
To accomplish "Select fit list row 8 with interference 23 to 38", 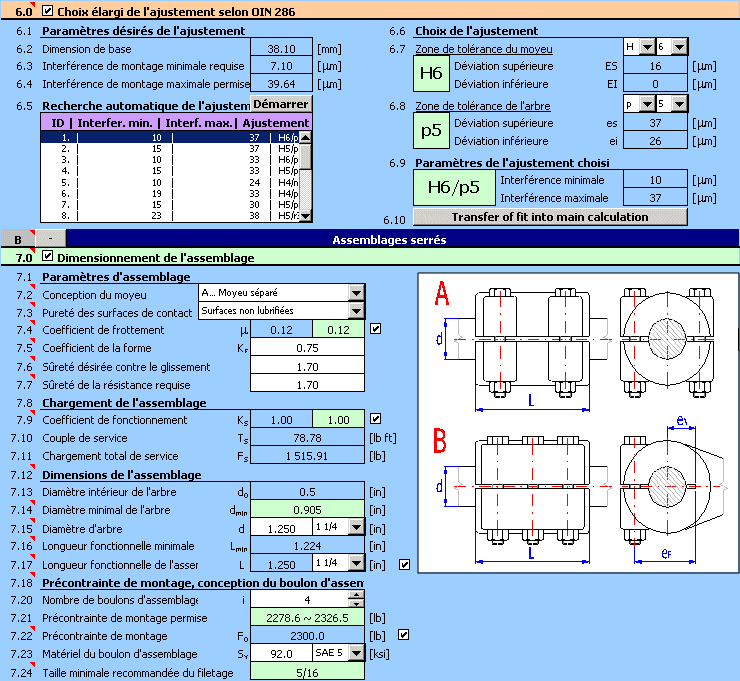I will point(170,216).
